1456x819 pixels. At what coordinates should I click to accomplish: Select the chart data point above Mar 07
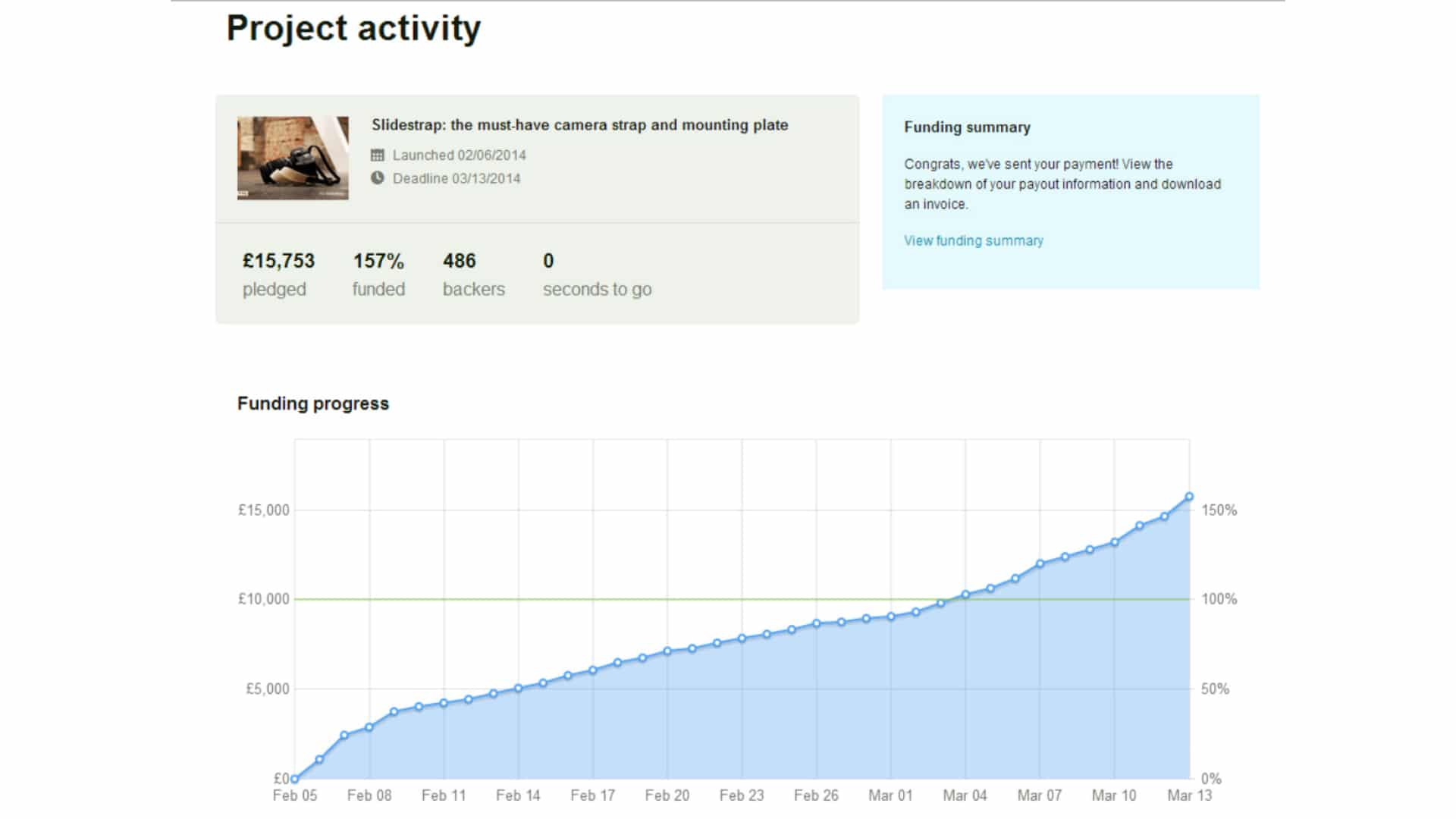click(1040, 563)
